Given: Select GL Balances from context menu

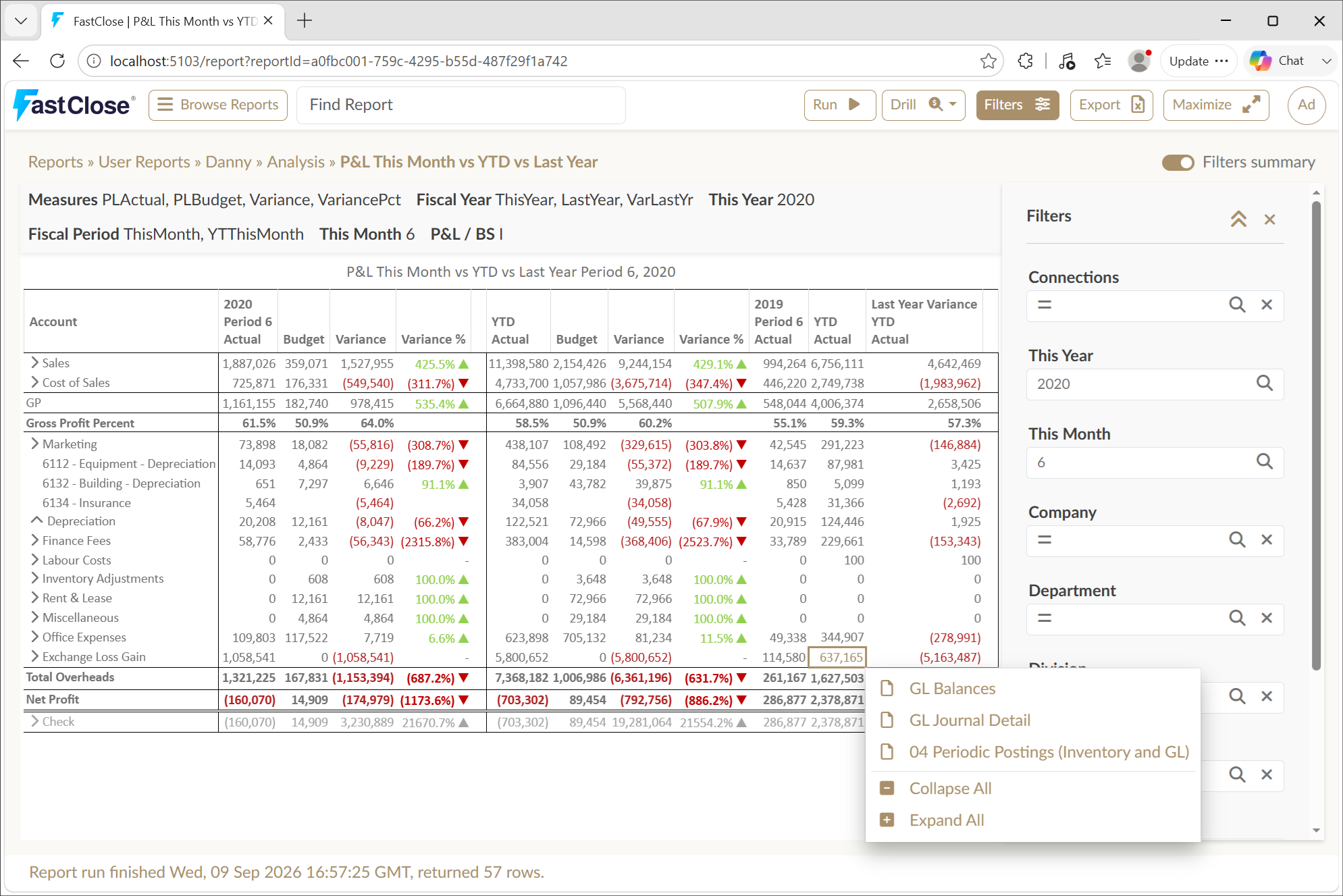Looking at the screenshot, I should tap(1033, 689).
